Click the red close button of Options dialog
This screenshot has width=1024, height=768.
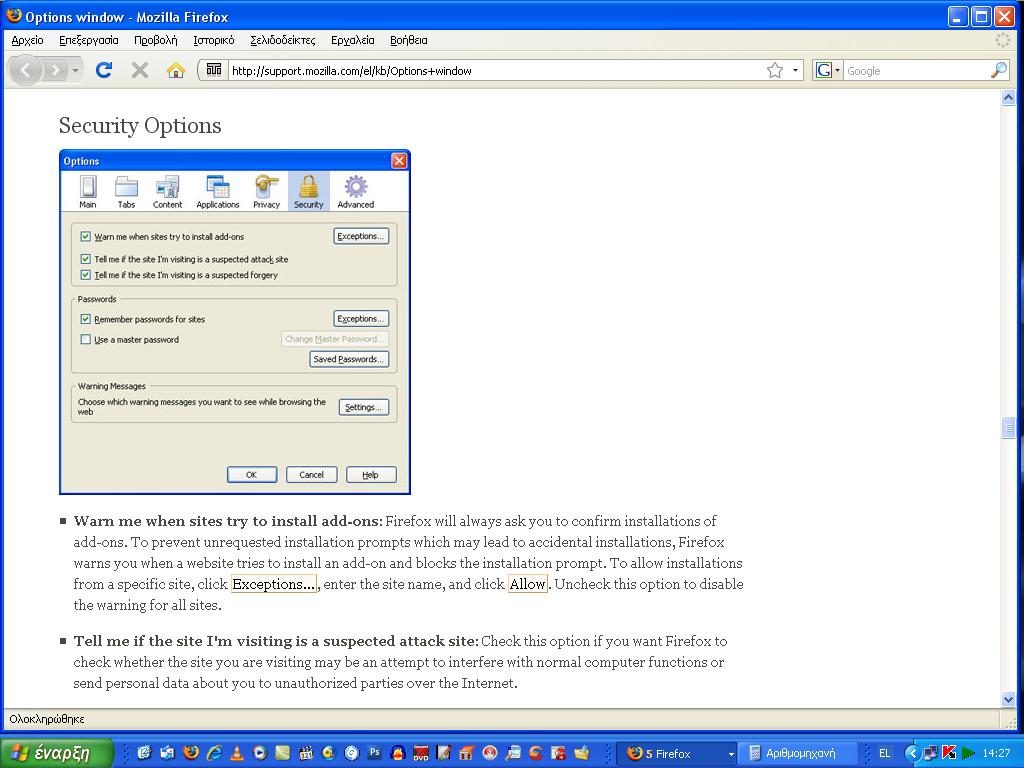(x=399, y=161)
